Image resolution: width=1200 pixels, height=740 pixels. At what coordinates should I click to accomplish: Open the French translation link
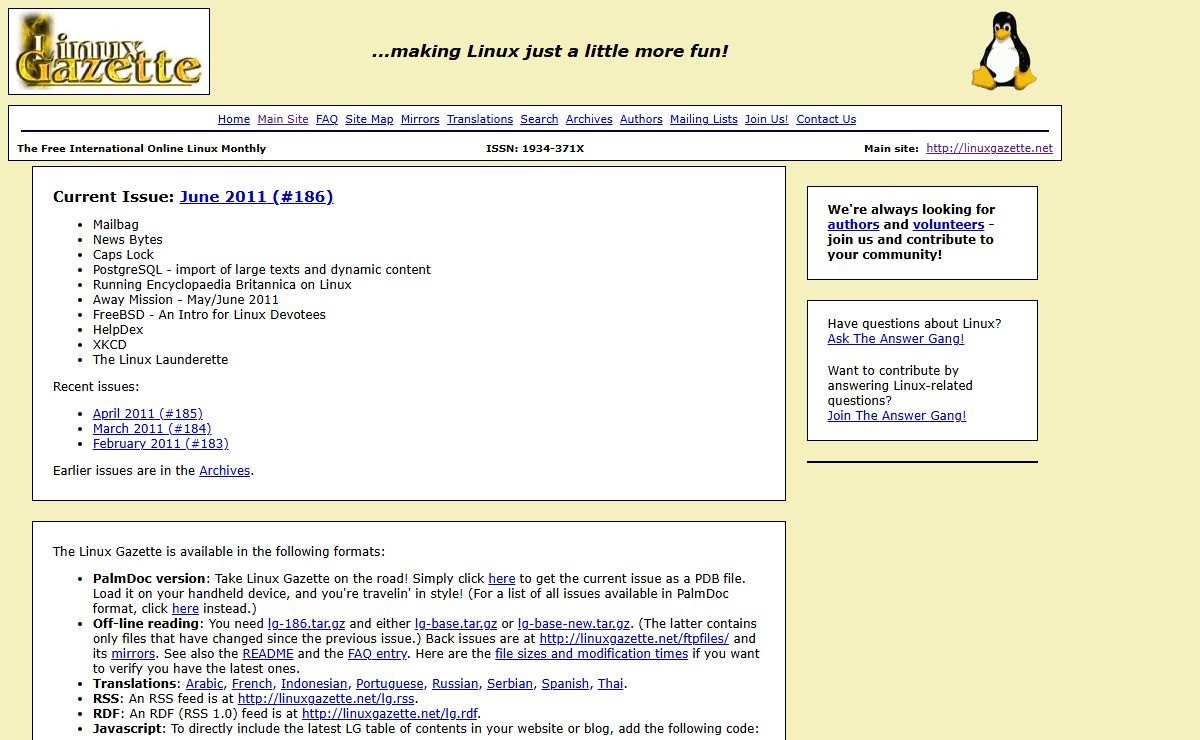(252, 684)
